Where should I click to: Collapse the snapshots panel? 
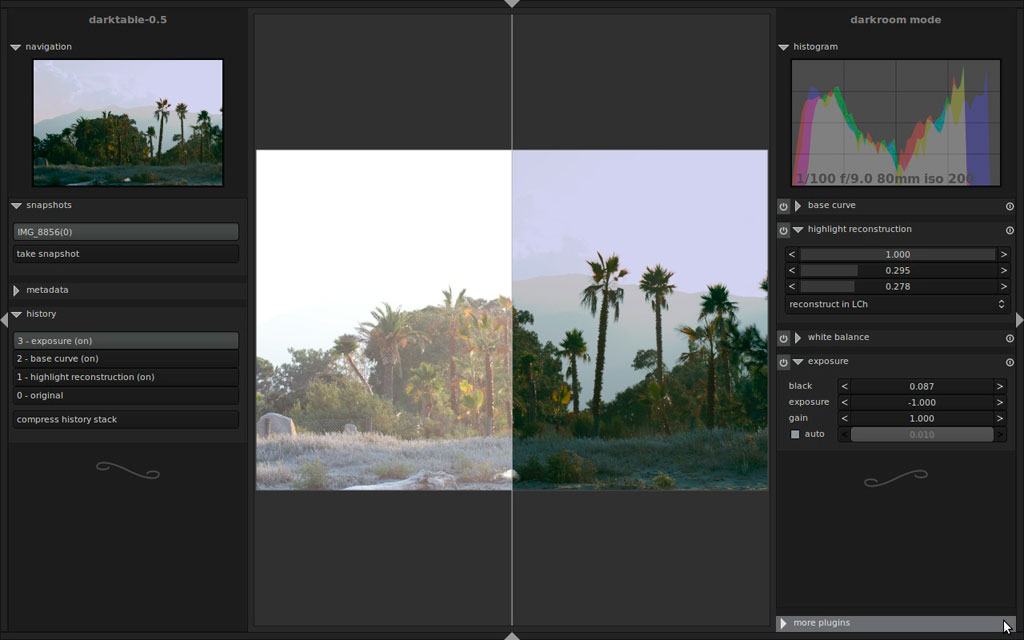click(16, 206)
